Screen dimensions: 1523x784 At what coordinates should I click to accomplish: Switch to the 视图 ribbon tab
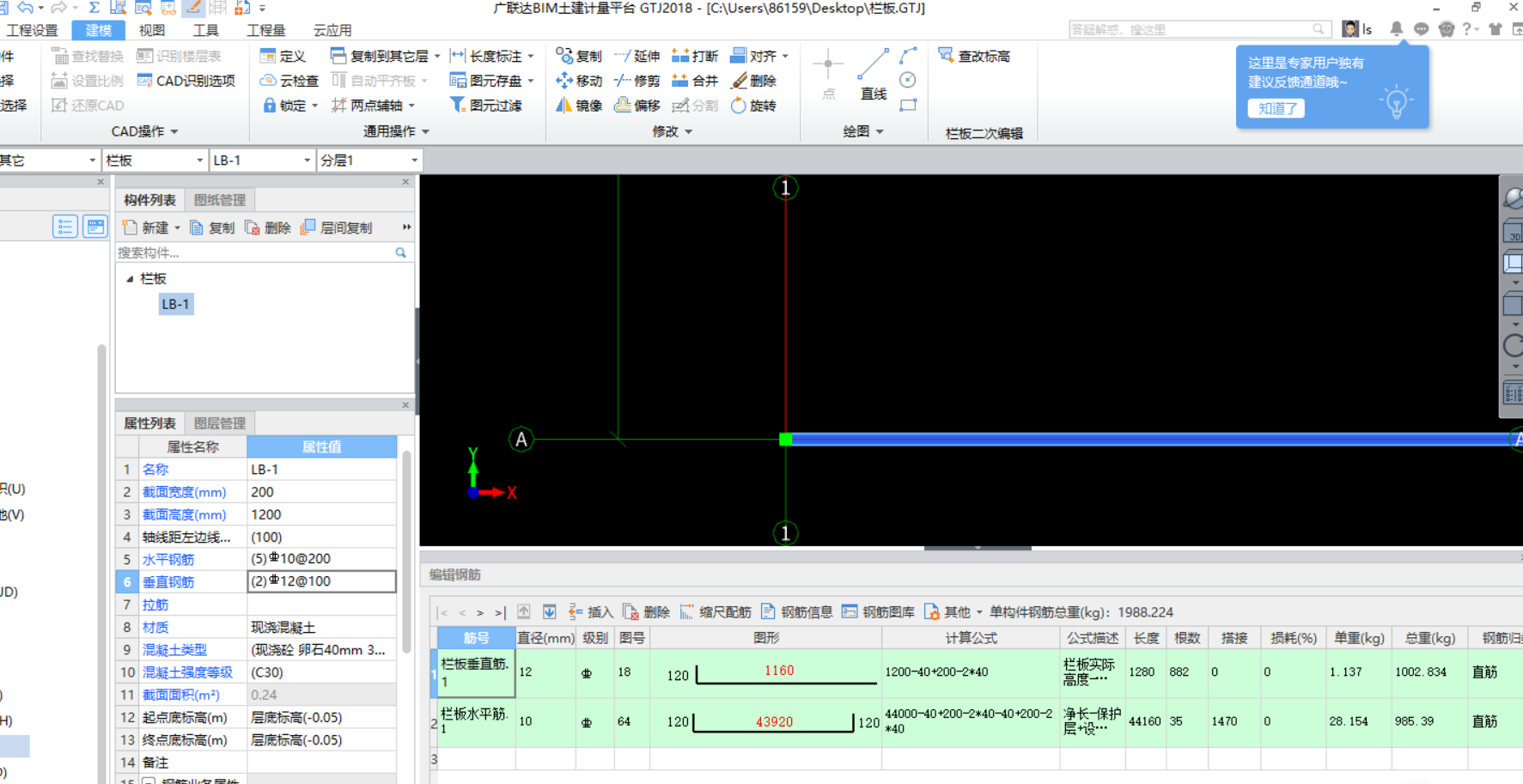click(152, 30)
